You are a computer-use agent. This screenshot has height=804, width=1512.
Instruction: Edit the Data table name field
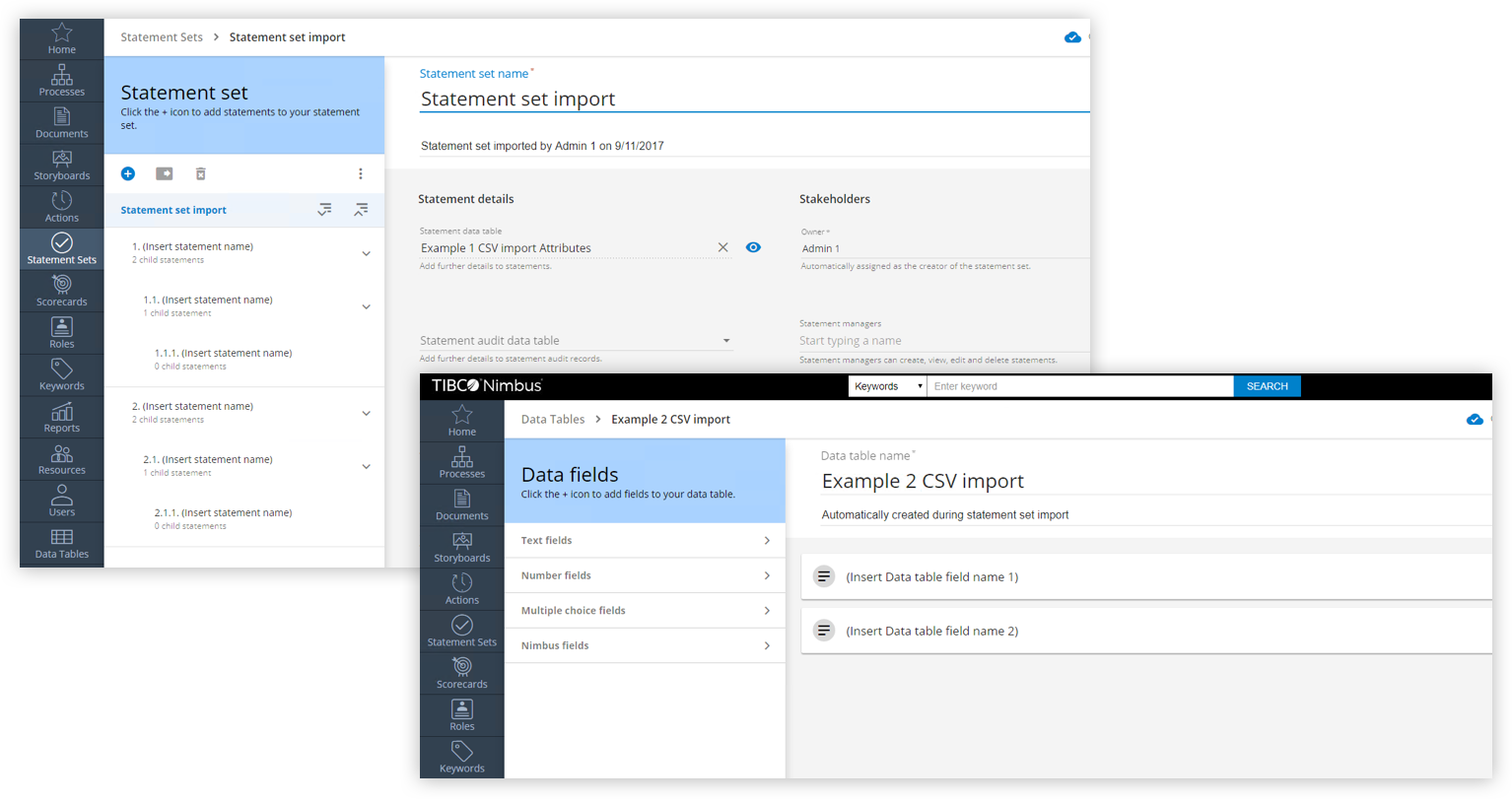click(x=1156, y=481)
